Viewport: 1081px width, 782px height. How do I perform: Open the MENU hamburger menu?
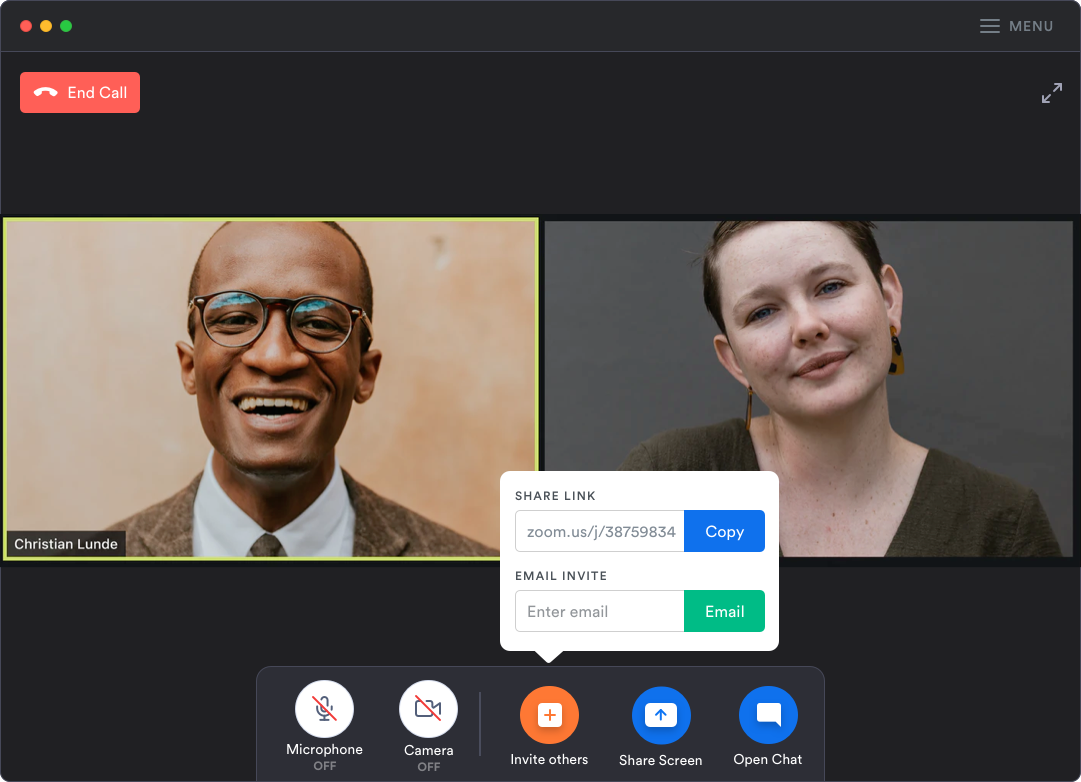[x=1016, y=26]
